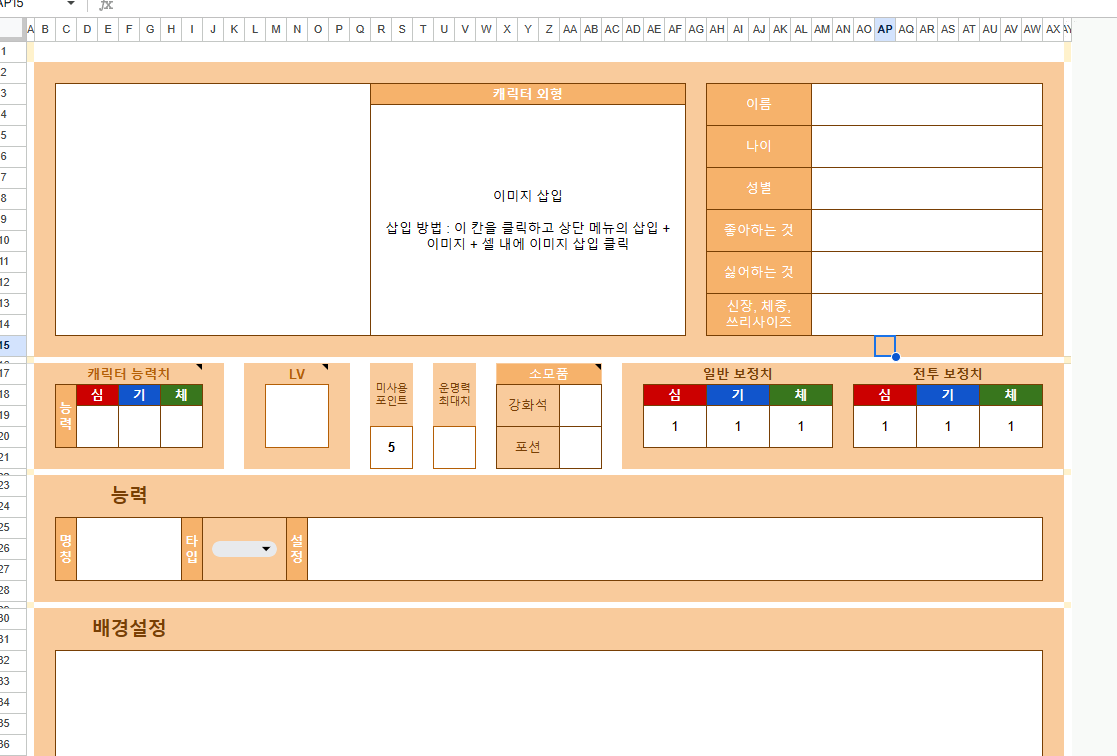Select the red 심 header under 캐릭터 능력치
1117x756 pixels.
[97, 395]
